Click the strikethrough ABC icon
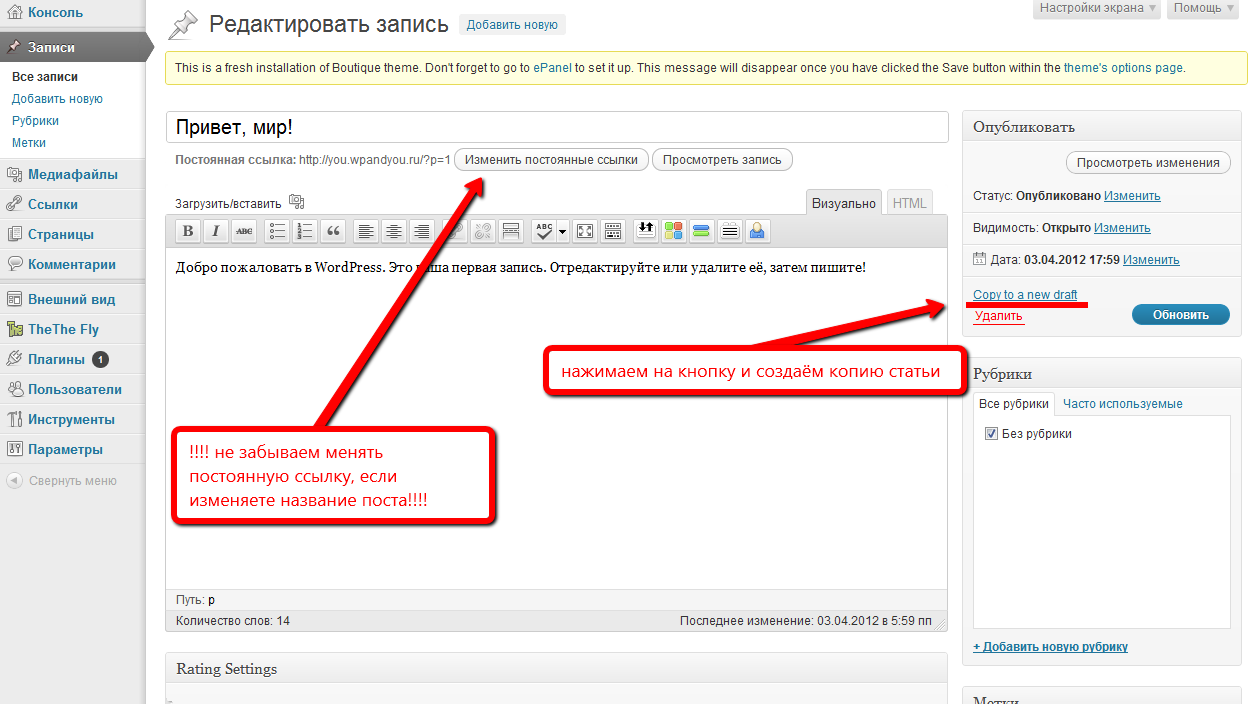 click(x=244, y=231)
